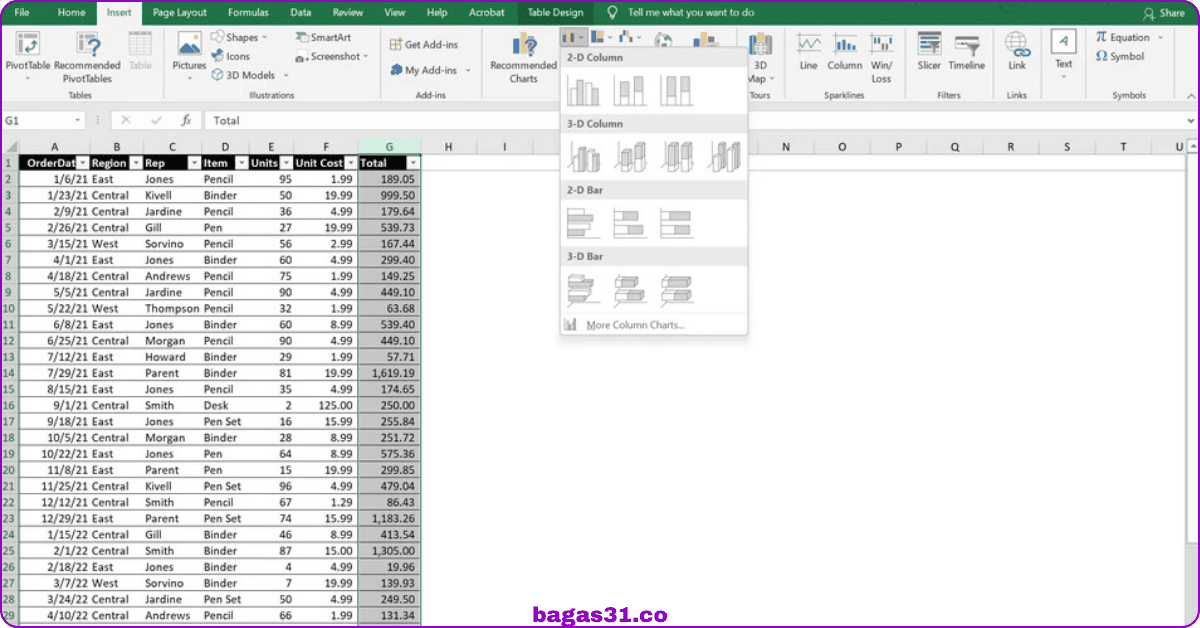Expand the formula bar

pyautogui.click(x=1190, y=120)
